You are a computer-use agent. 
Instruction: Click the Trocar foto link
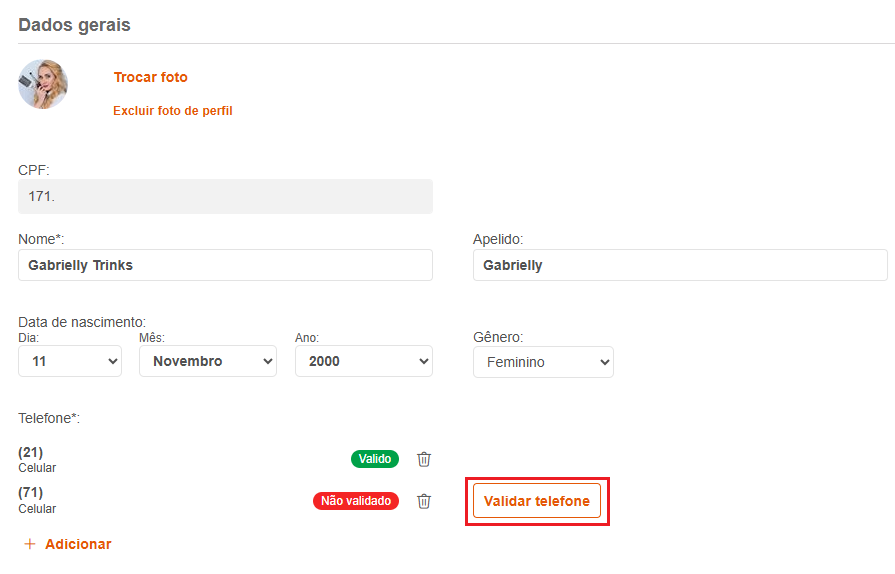point(151,77)
